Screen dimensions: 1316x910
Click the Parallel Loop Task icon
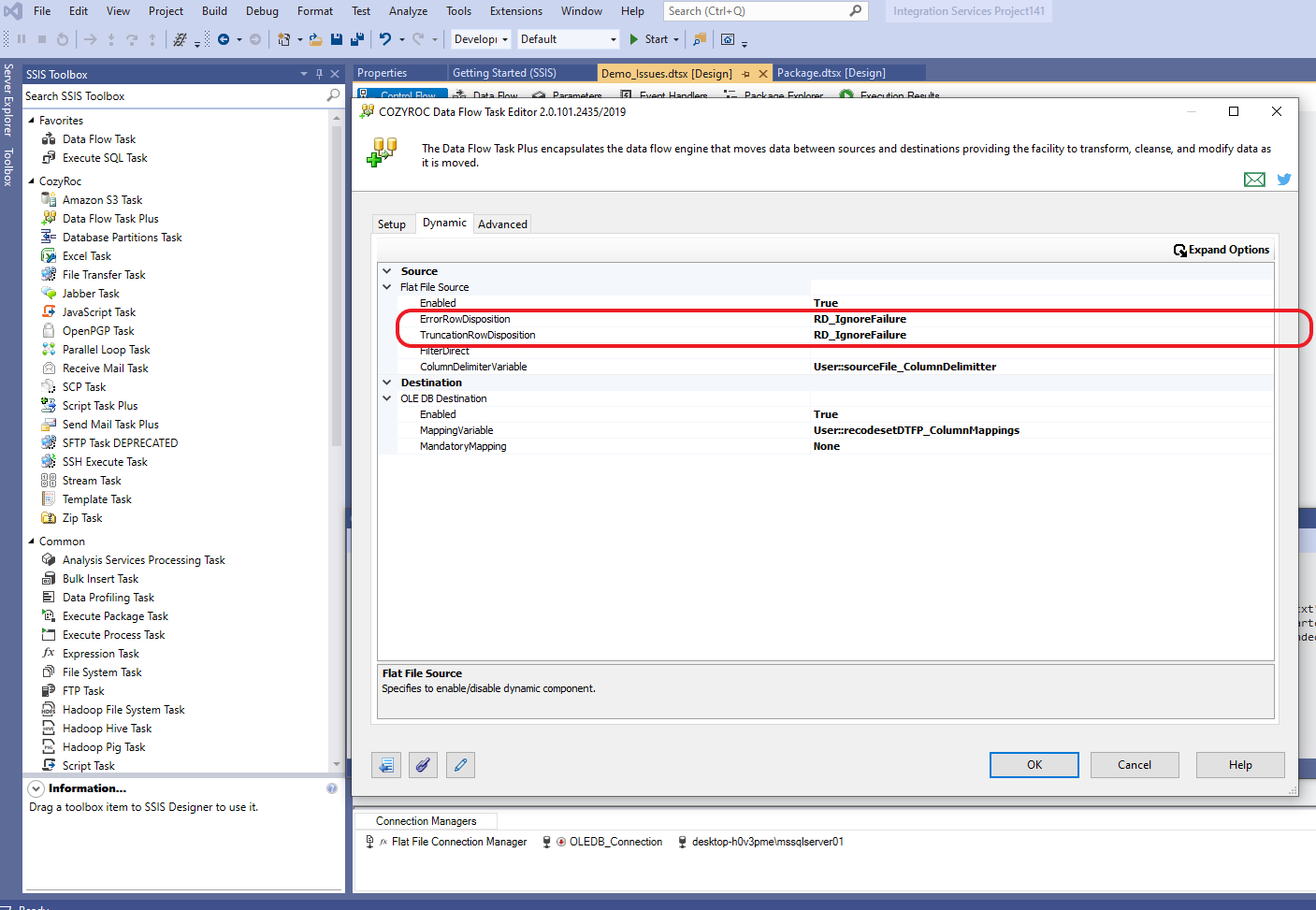49,349
